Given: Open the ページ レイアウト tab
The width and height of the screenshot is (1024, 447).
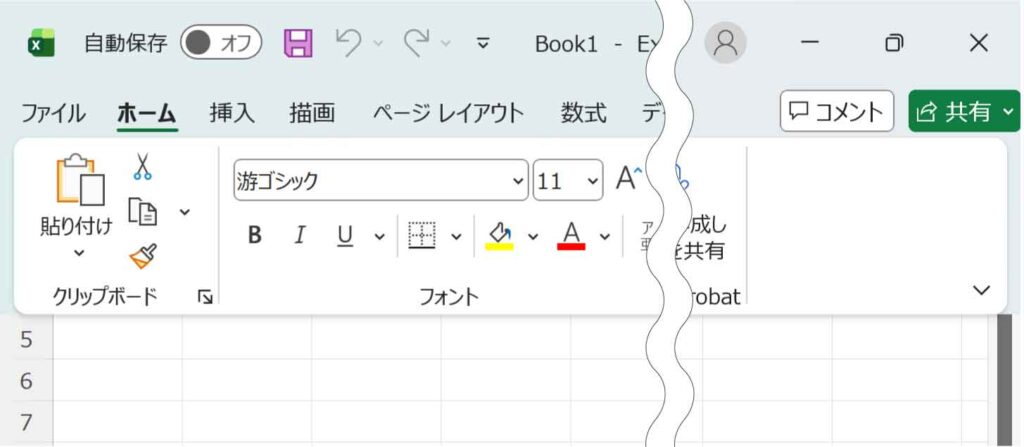Looking at the screenshot, I should tap(448, 113).
